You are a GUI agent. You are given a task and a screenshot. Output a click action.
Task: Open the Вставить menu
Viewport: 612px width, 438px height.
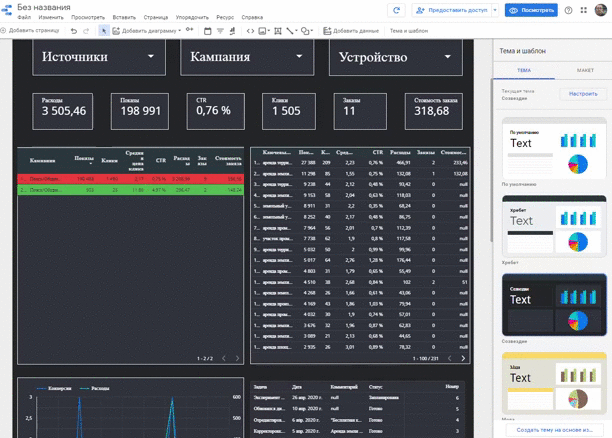(x=124, y=18)
